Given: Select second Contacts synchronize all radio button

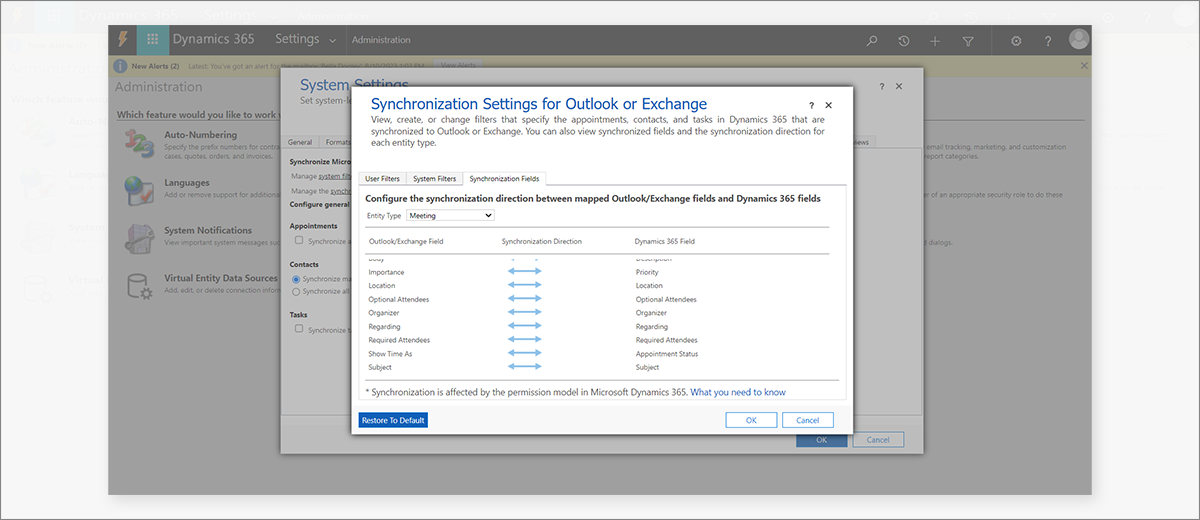Looking at the screenshot, I should [x=296, y=291].
